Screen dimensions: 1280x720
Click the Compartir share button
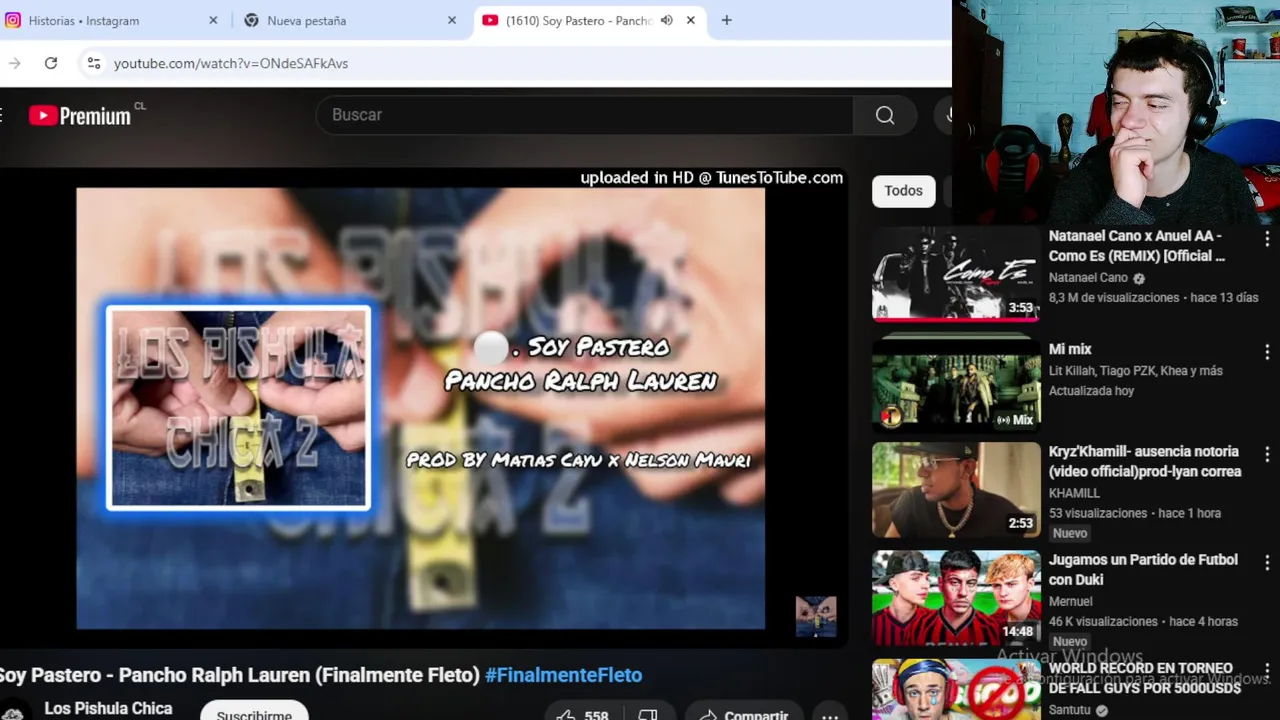coord(744,714)
